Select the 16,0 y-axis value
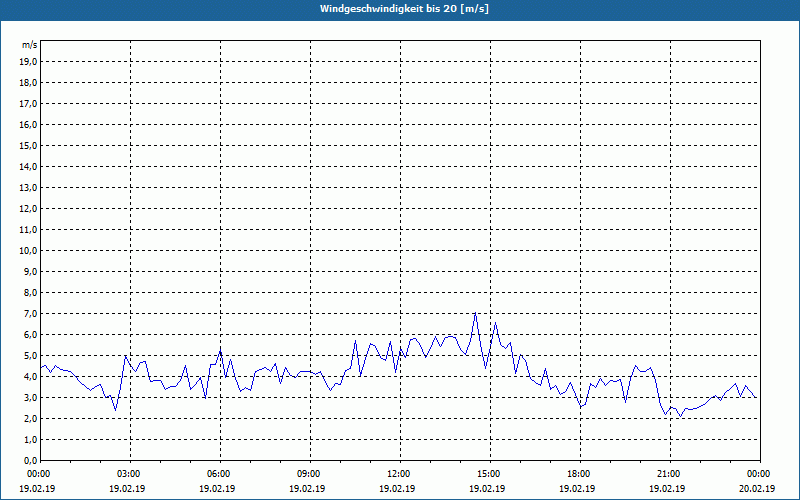Screen dimensions: 800x500 pyautogui.click(x=29, y=124)
